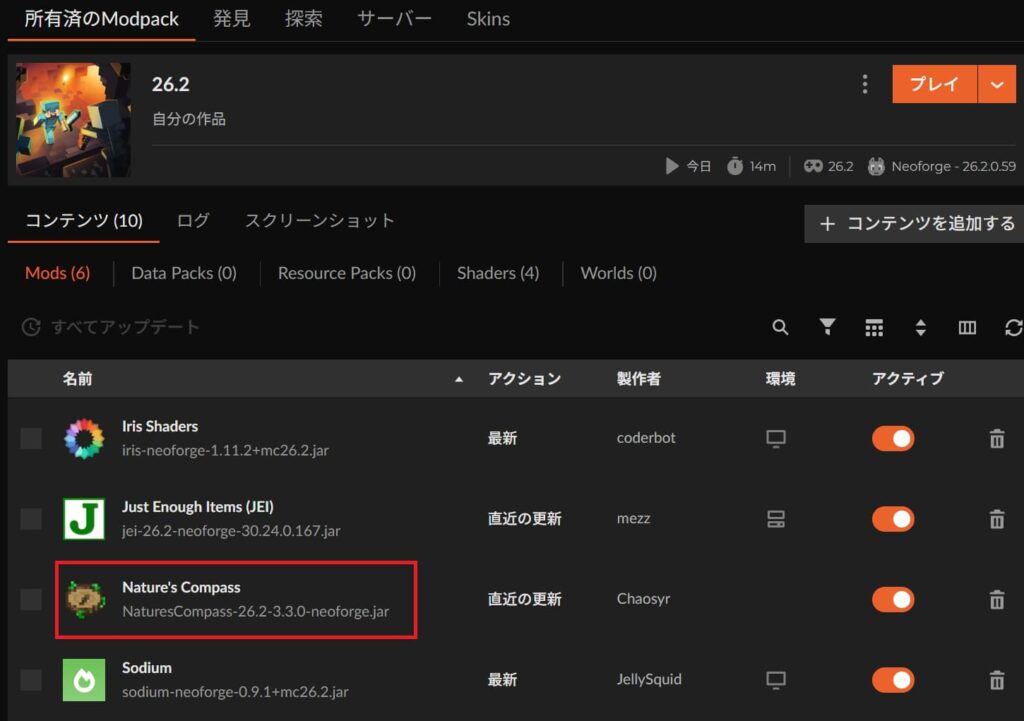Open the search icon in mods toolbar
This screenshot has height=721, width=1024.
click(x=780, y=327)
